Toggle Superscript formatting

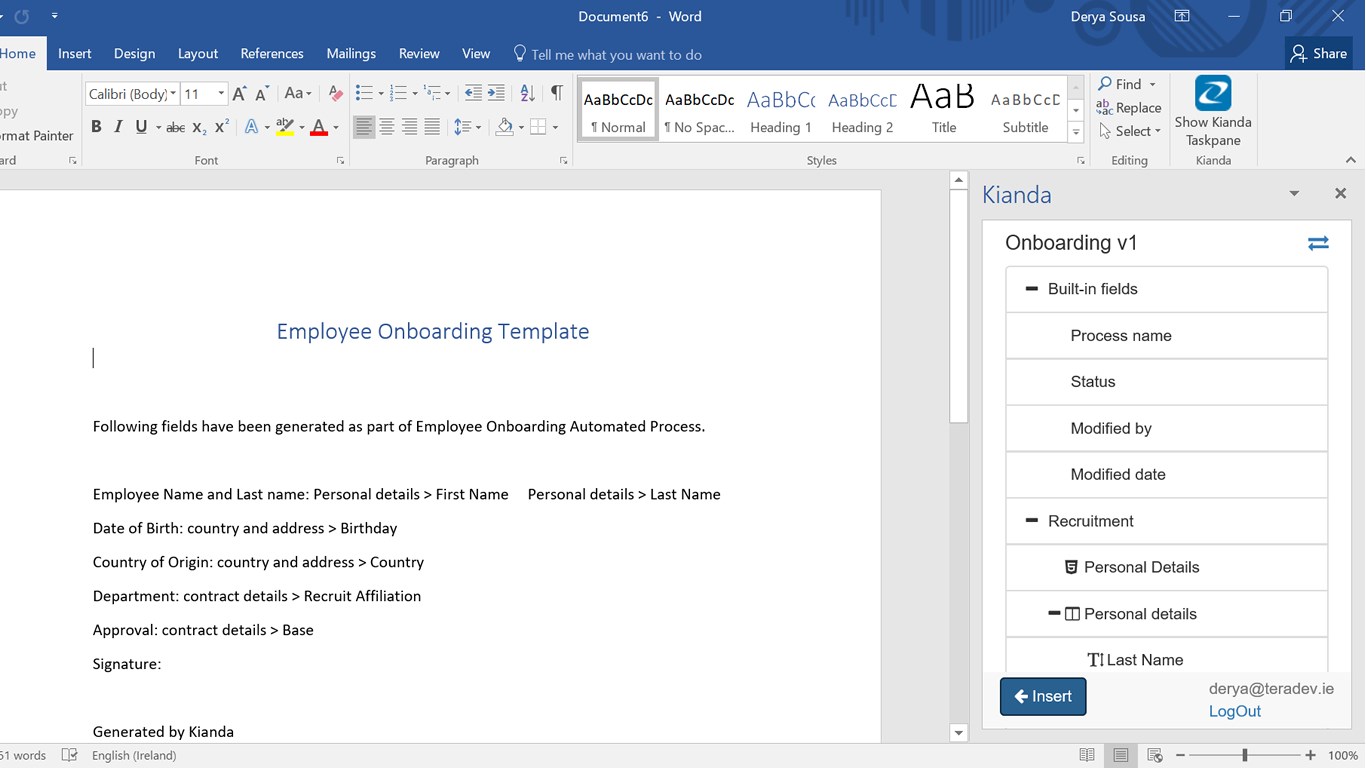pyautogui.click(x=222, y=127)
